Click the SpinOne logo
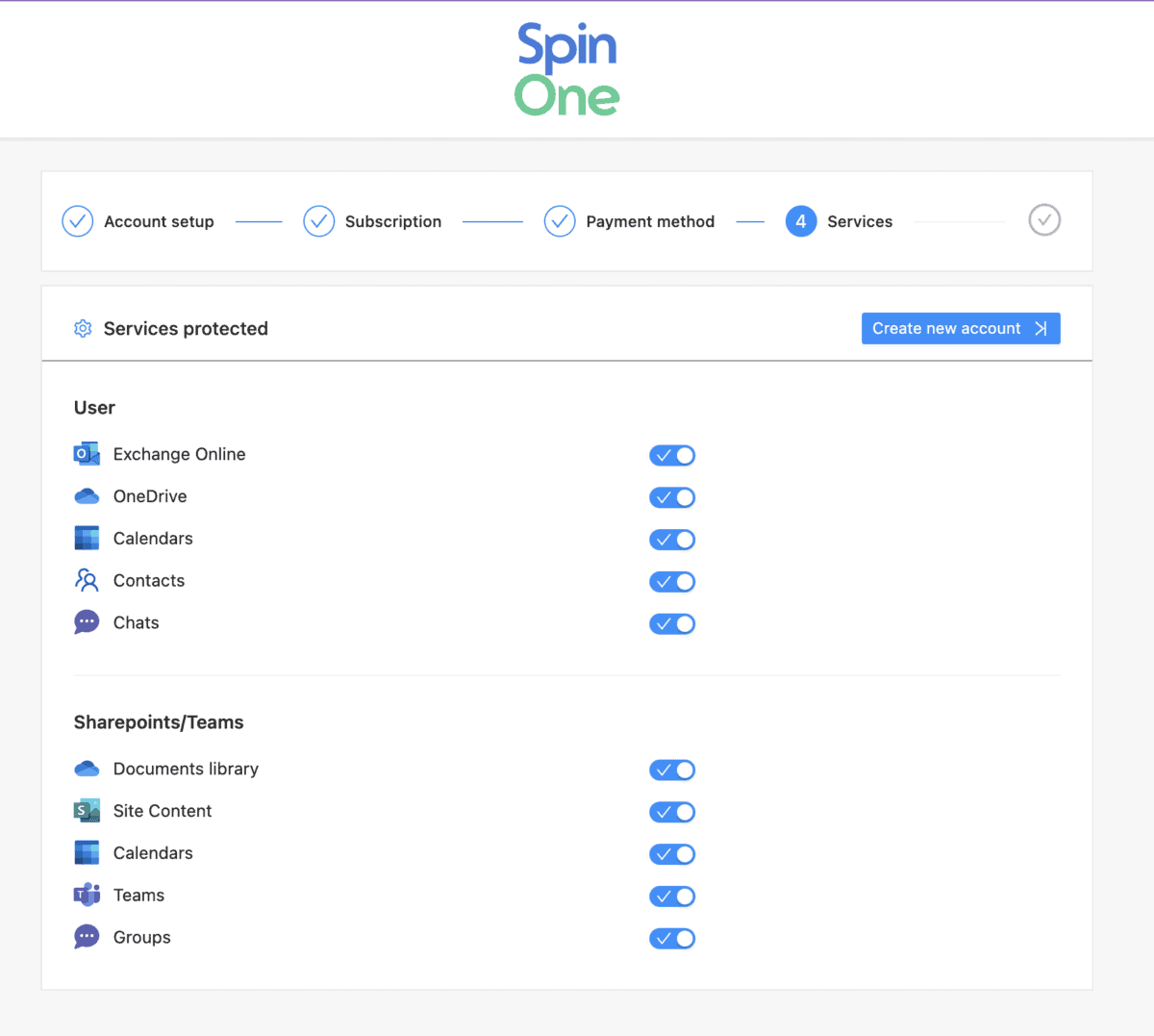The image size is (1154, 1036). pyautogui.click(x=567, y=69)
